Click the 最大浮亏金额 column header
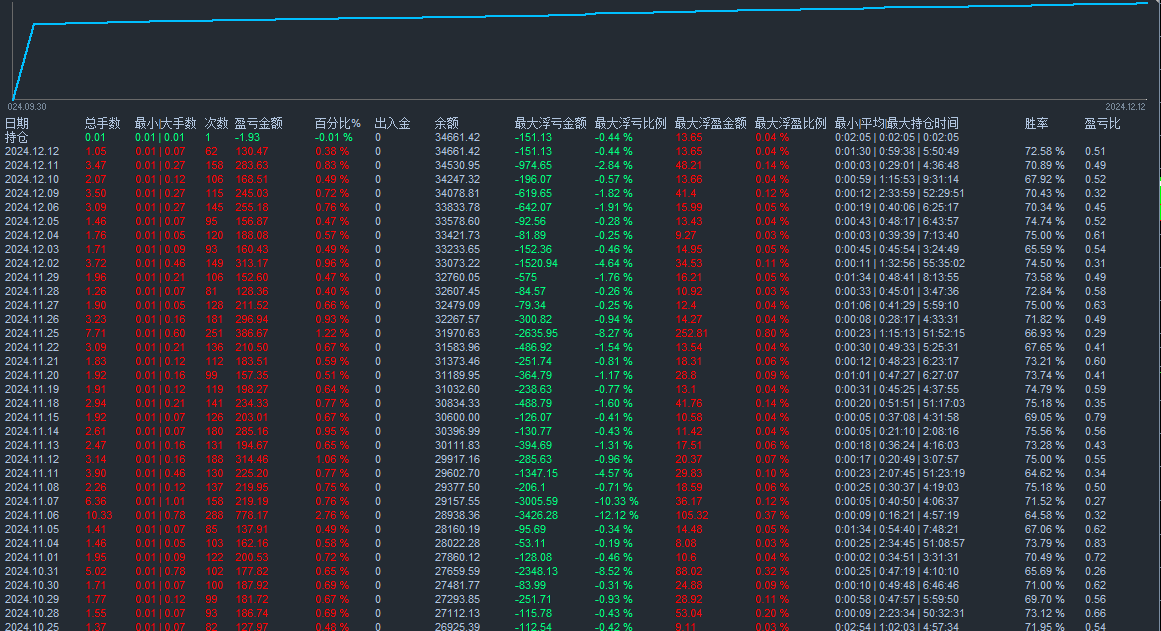The height and width of the screenshot is (631, 1161). 550,123
